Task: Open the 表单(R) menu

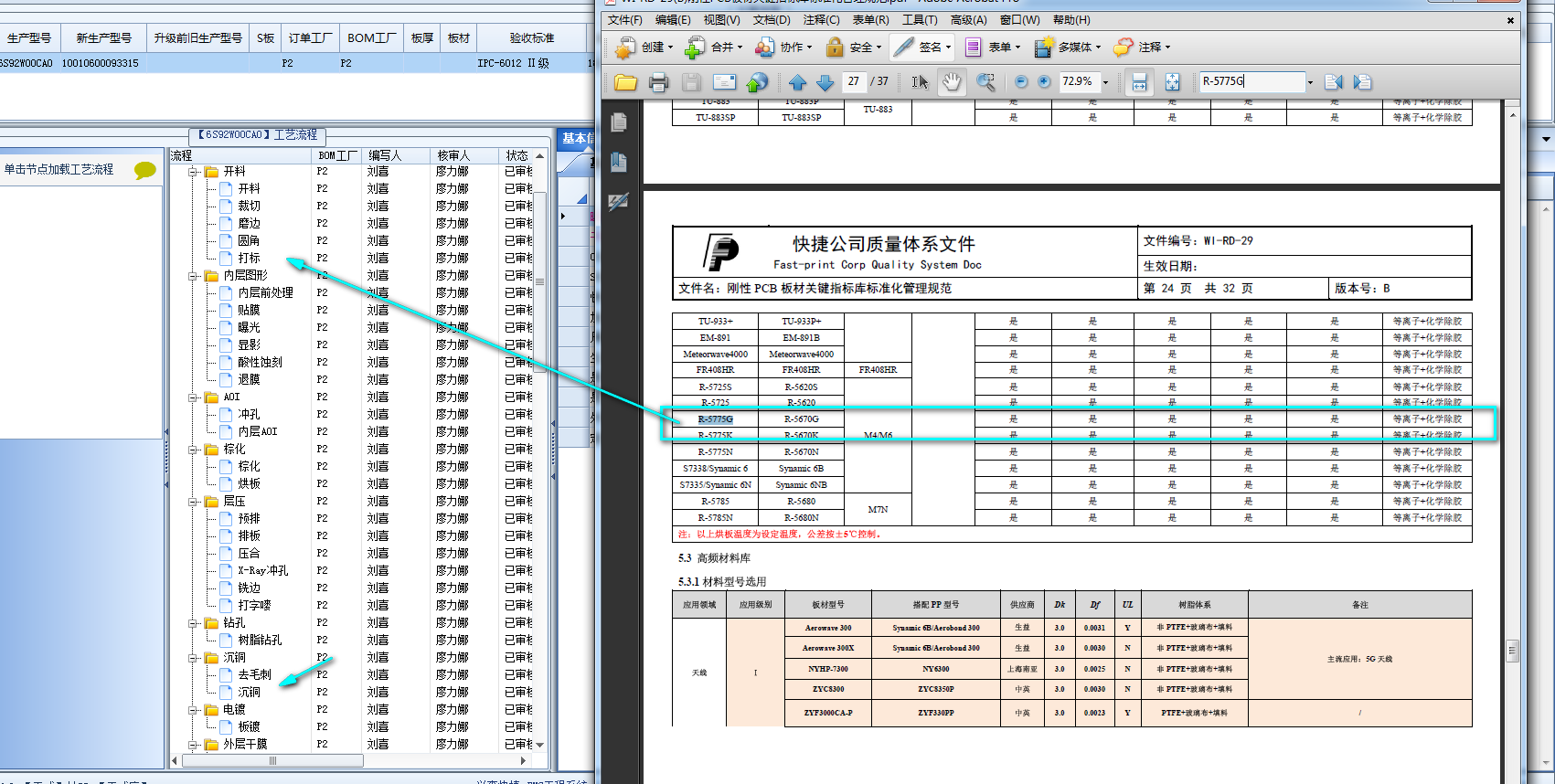Action: coord(870,20)
